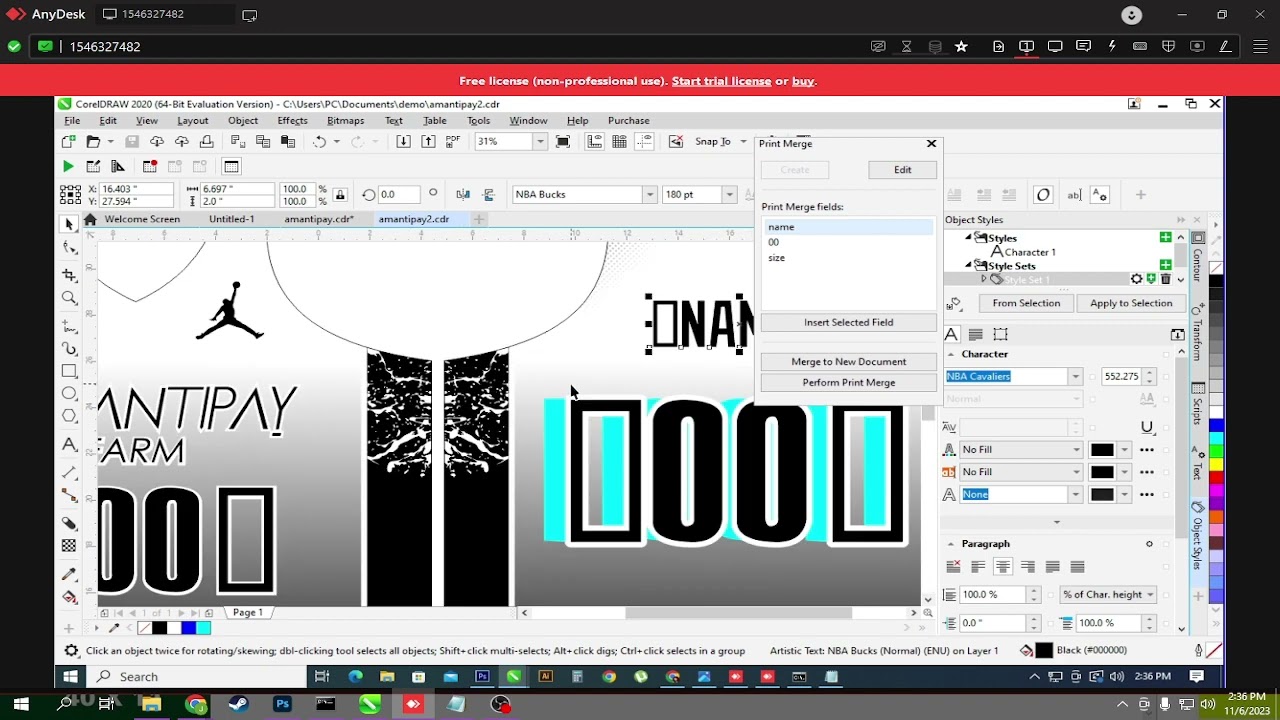Switch to Untitled-1 document tab

[x=232, y=219]
